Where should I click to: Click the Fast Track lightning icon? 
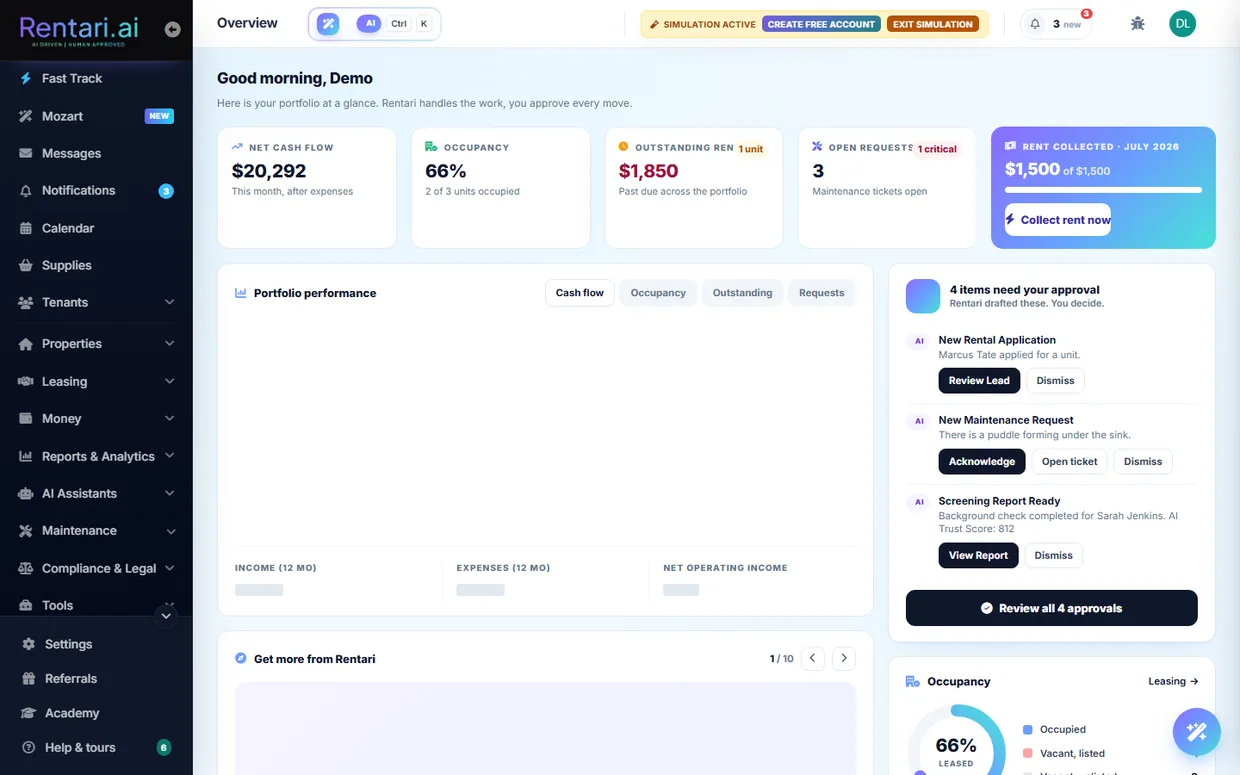pyautogui.click(x=26, y=78)
